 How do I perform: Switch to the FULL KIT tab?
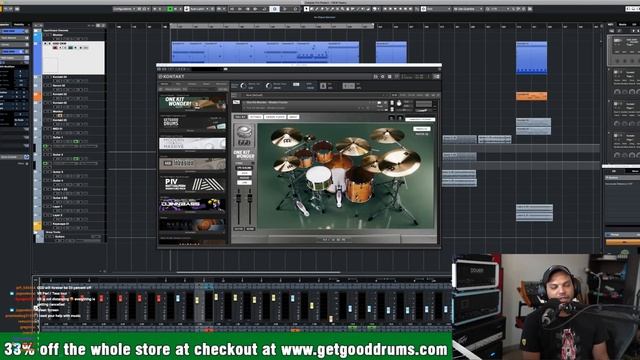pyautogui.click(x=240, y=117)
